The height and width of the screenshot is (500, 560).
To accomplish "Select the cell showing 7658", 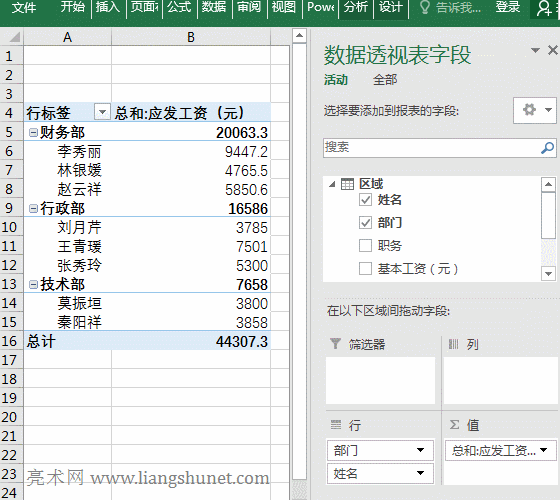I will [x=191, y=285].
